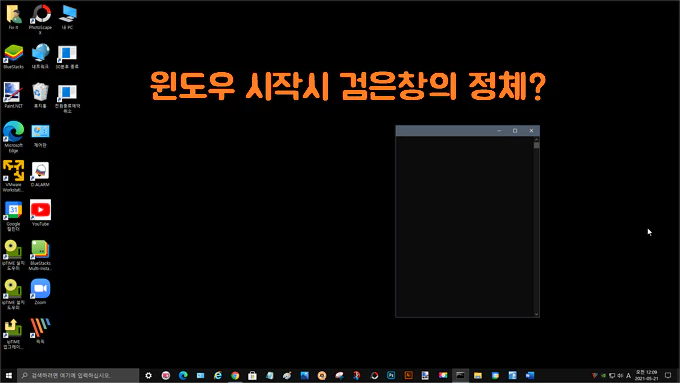The height and width of the screenshot is (383, 680).
Task: Select the BlueStacks desktop shortcut
Action: point(13,57)
